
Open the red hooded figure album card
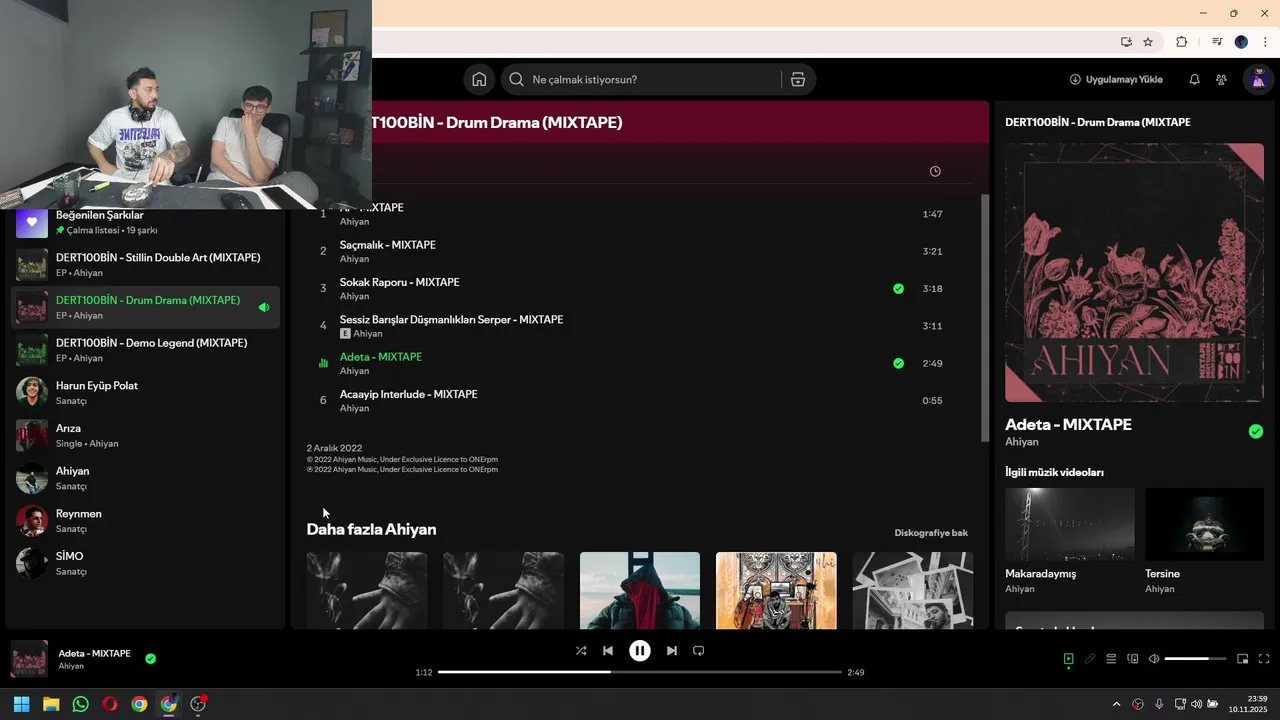pos(640,590)
